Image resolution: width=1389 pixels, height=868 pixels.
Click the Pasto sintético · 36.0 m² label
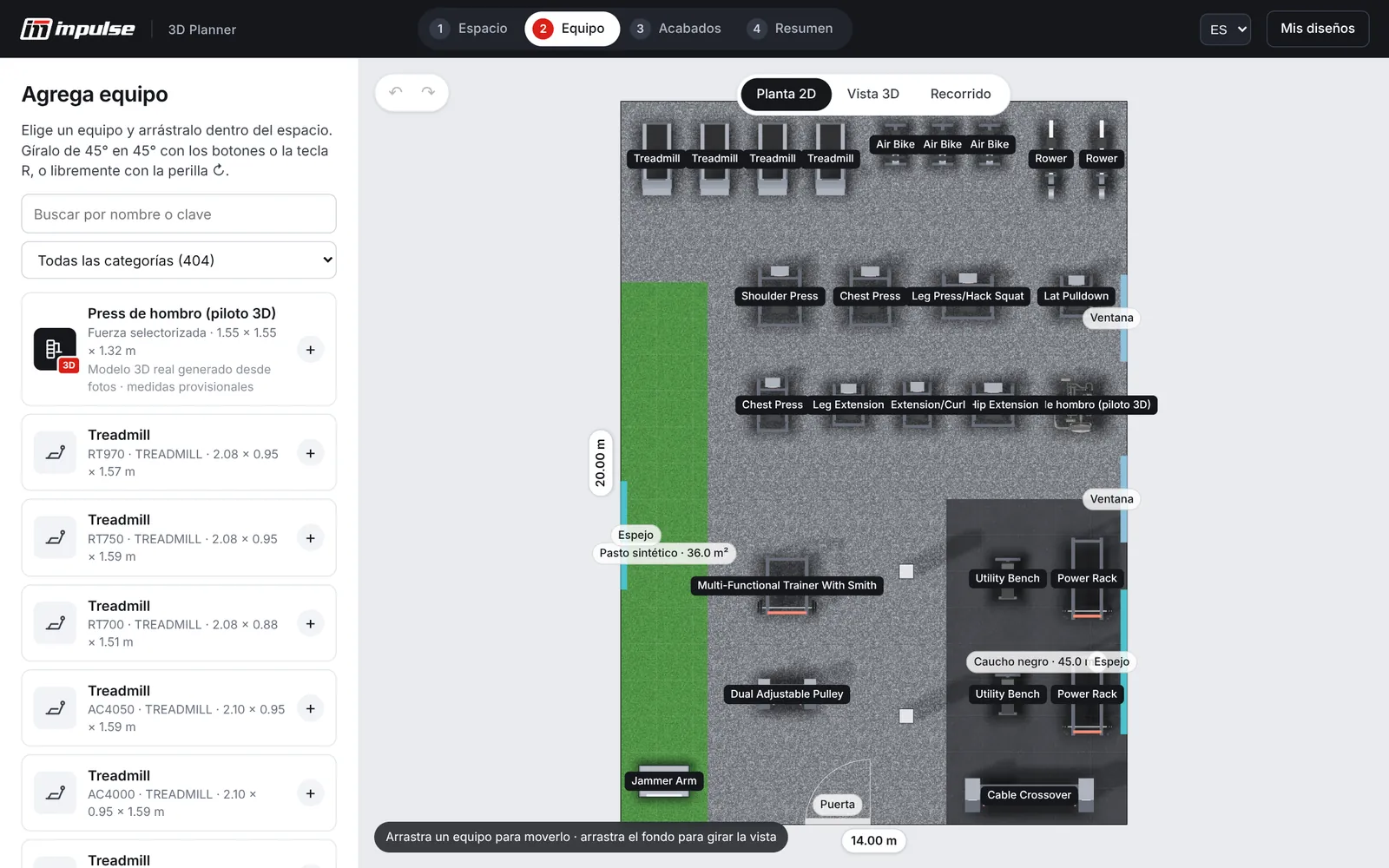664,553
